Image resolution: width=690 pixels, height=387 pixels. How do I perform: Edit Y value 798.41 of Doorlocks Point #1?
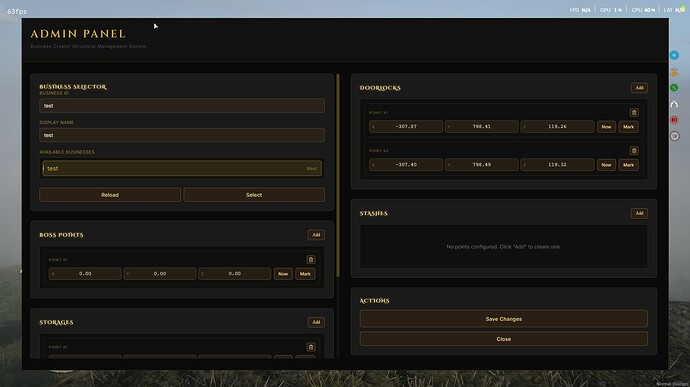tap(481, 126)
